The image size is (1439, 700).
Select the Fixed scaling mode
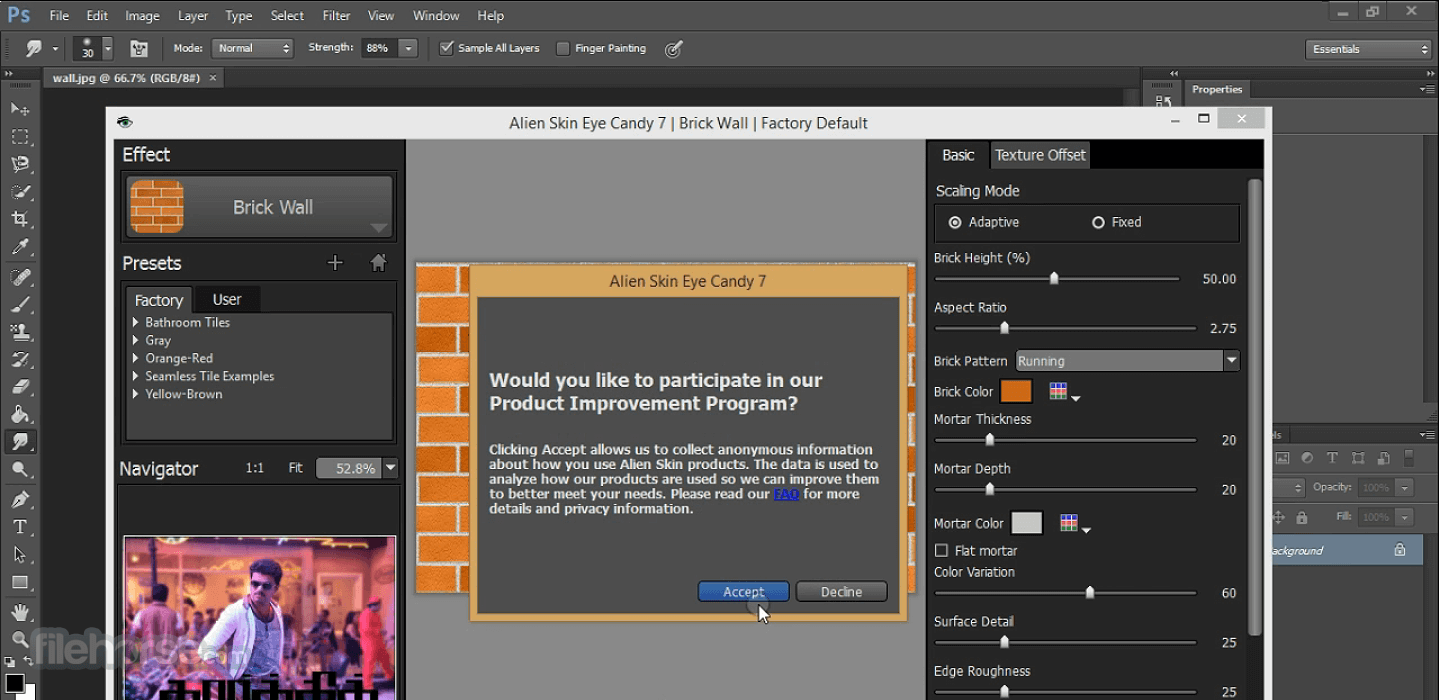(1099, 222)
